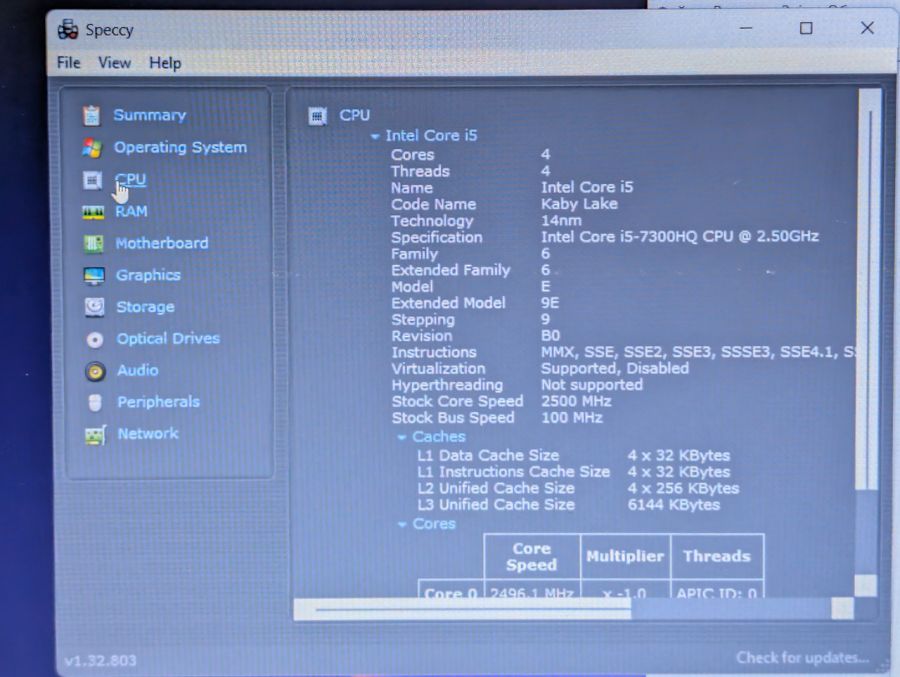Show the Graphics section
Viewport: 900px width, 677px height.
tap(148, 276)
